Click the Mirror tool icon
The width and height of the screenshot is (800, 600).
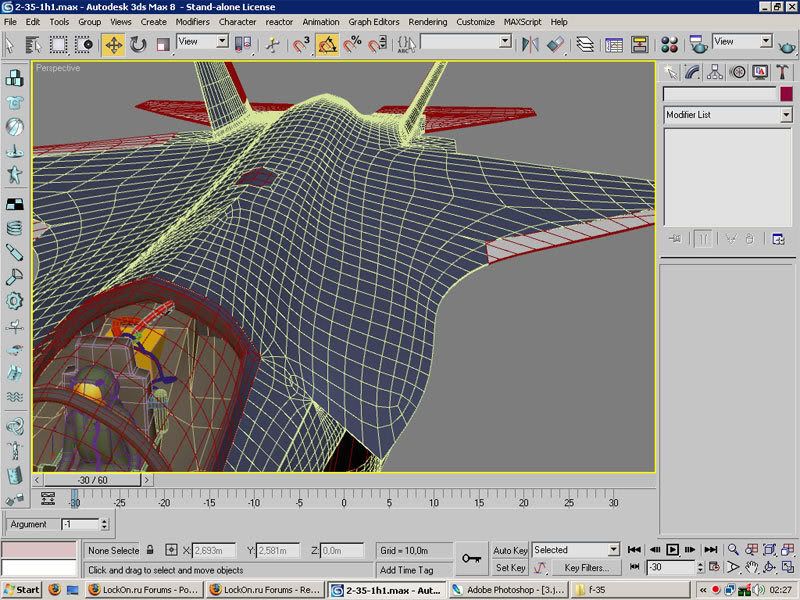(531, 44)
